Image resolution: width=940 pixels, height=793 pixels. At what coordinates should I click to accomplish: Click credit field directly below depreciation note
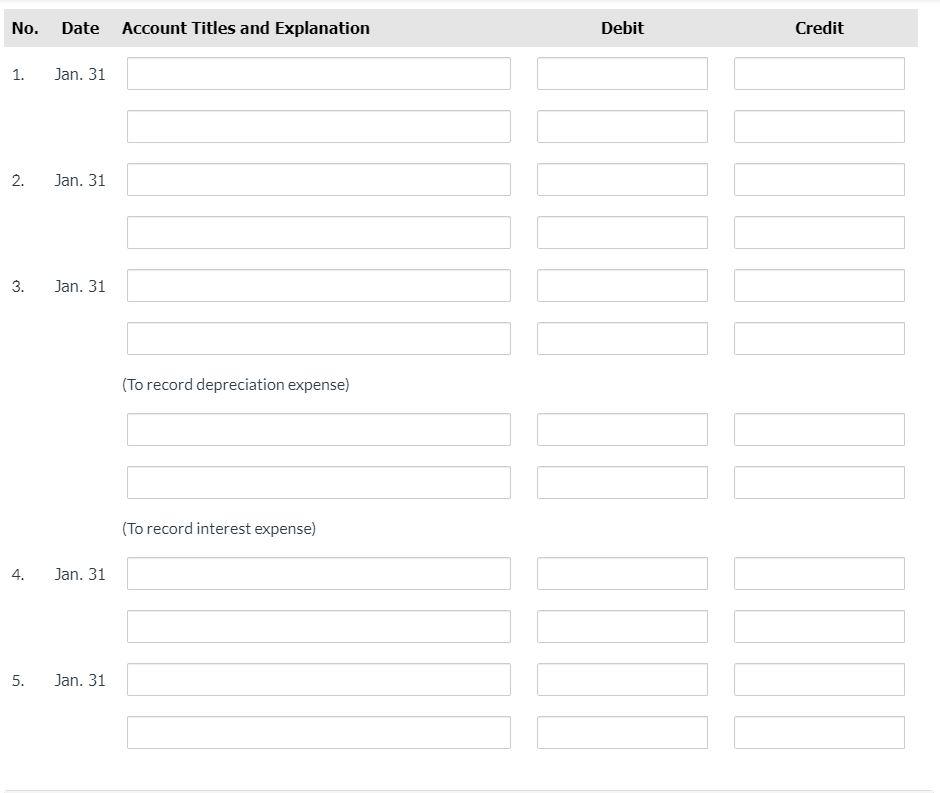(x=819, y=430)
